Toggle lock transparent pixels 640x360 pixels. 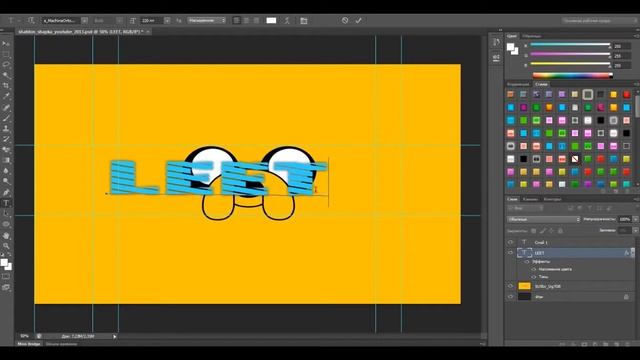(533, 231)
